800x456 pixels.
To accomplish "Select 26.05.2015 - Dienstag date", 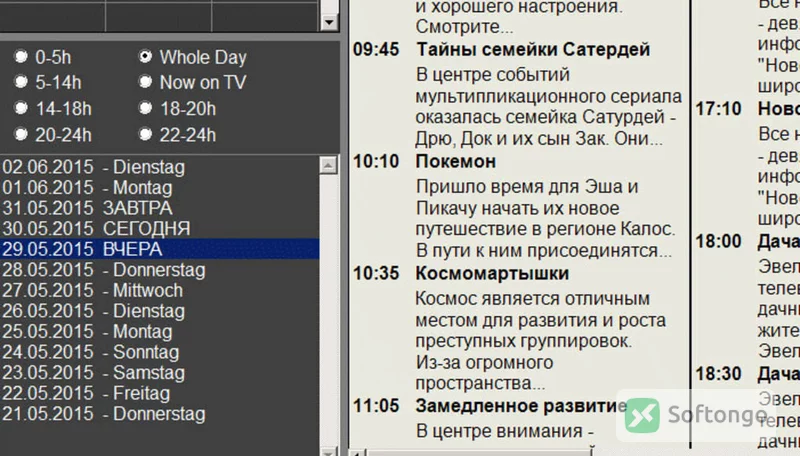I will [160, 311].
